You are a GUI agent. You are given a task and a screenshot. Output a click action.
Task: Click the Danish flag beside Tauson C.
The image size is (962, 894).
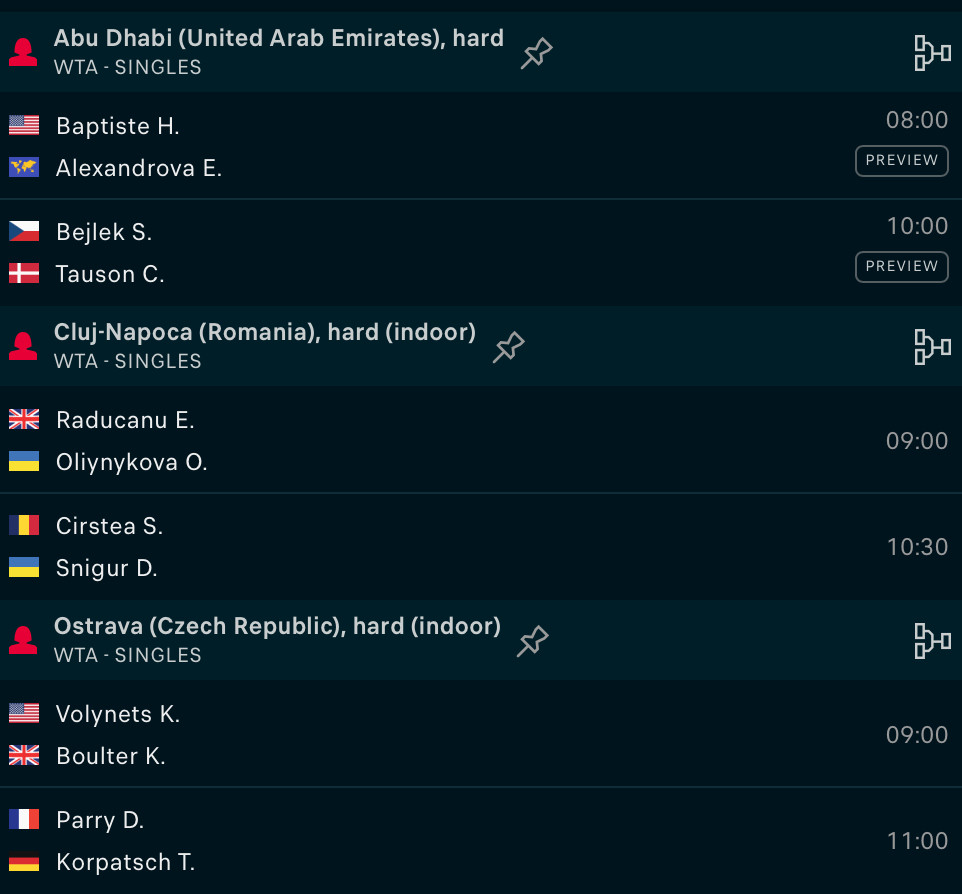click(24, 273)
